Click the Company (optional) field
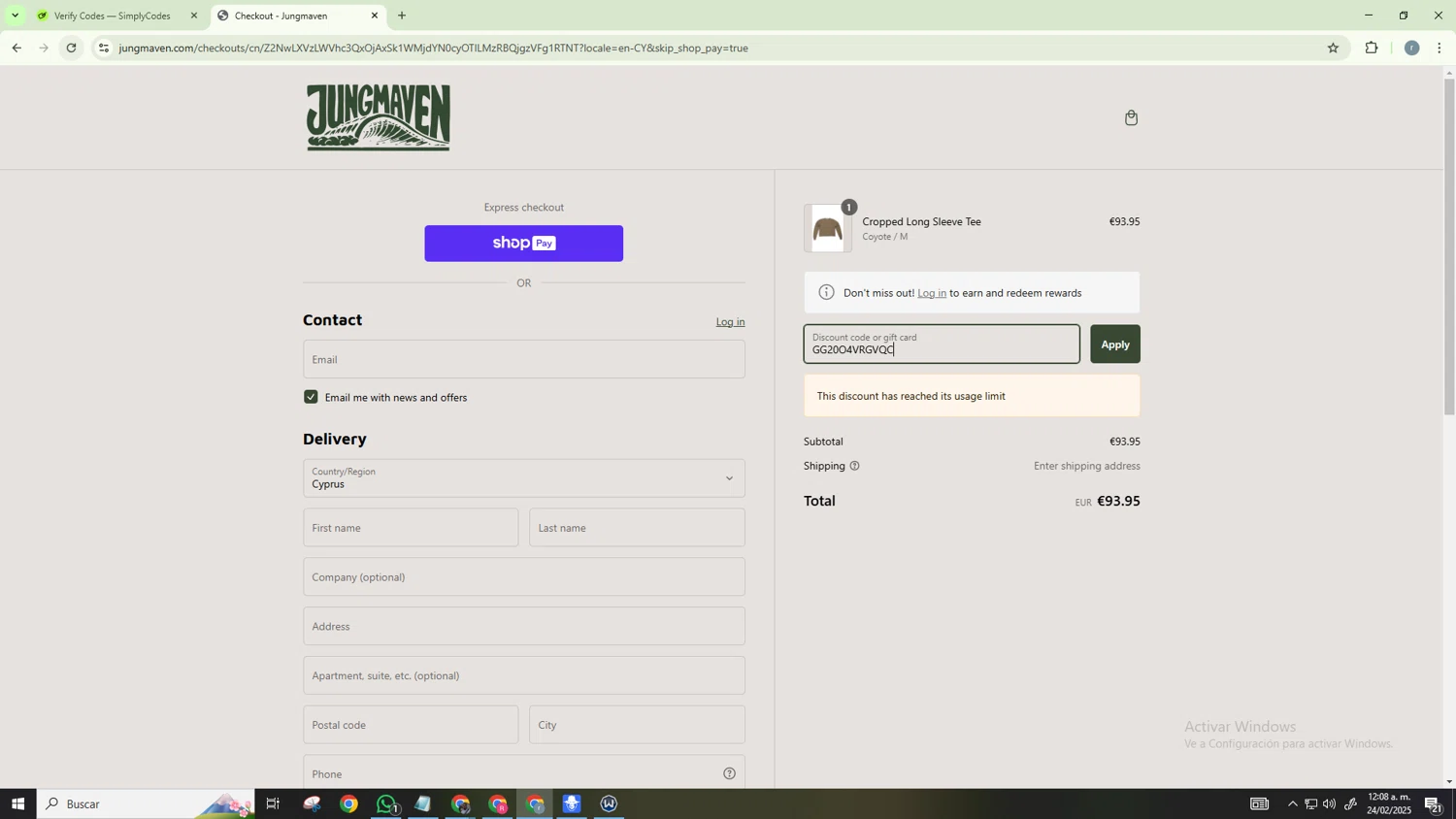The width and height of the screenshot is (1456, 819). [x=524, y=577]
